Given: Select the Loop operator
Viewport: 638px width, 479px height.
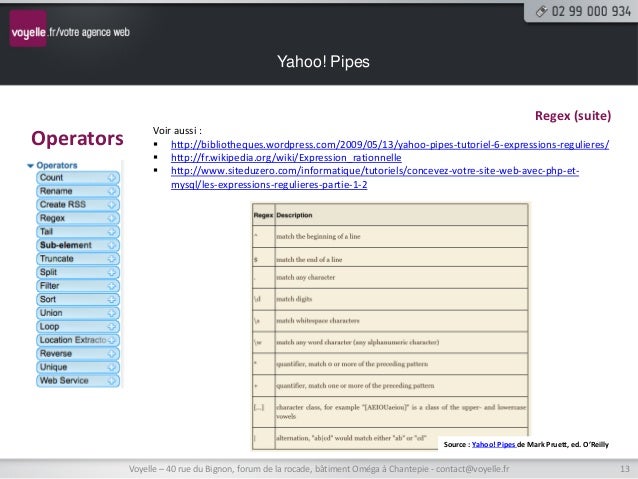Looking at the screenshot, I should [78, 326].
